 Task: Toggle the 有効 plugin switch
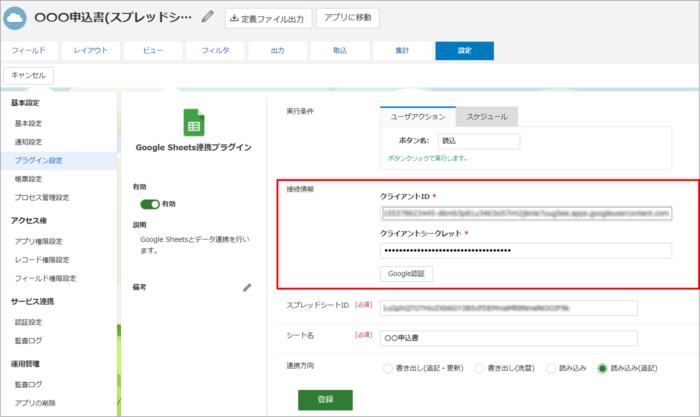coord(150,204)
